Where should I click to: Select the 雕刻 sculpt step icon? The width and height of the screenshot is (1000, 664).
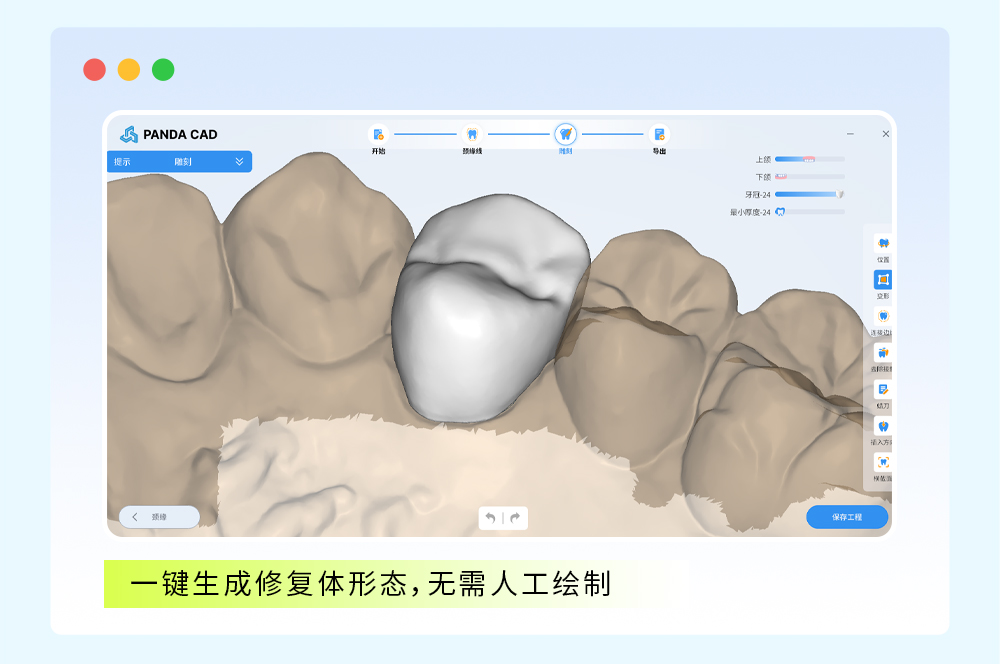pyautogui.click(x=566, y=135)
